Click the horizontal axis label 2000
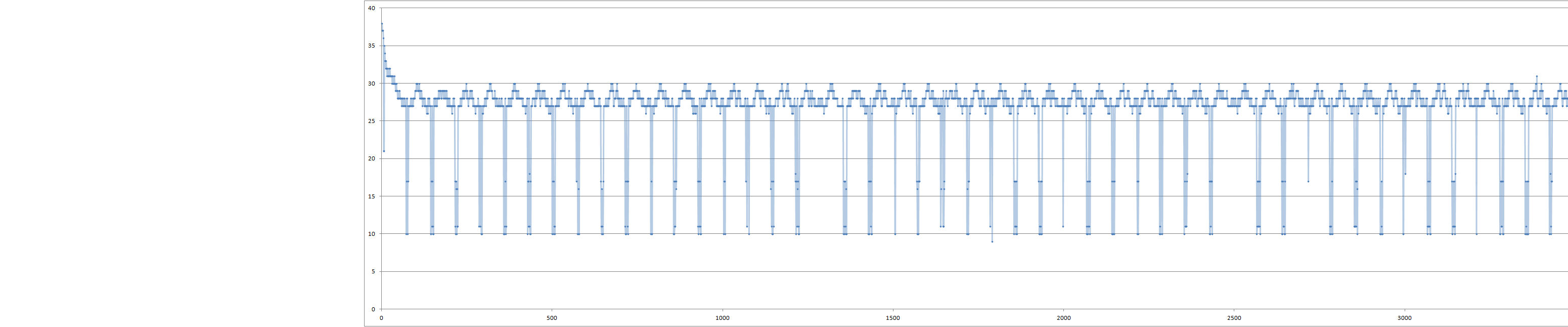 point(1063,318)
